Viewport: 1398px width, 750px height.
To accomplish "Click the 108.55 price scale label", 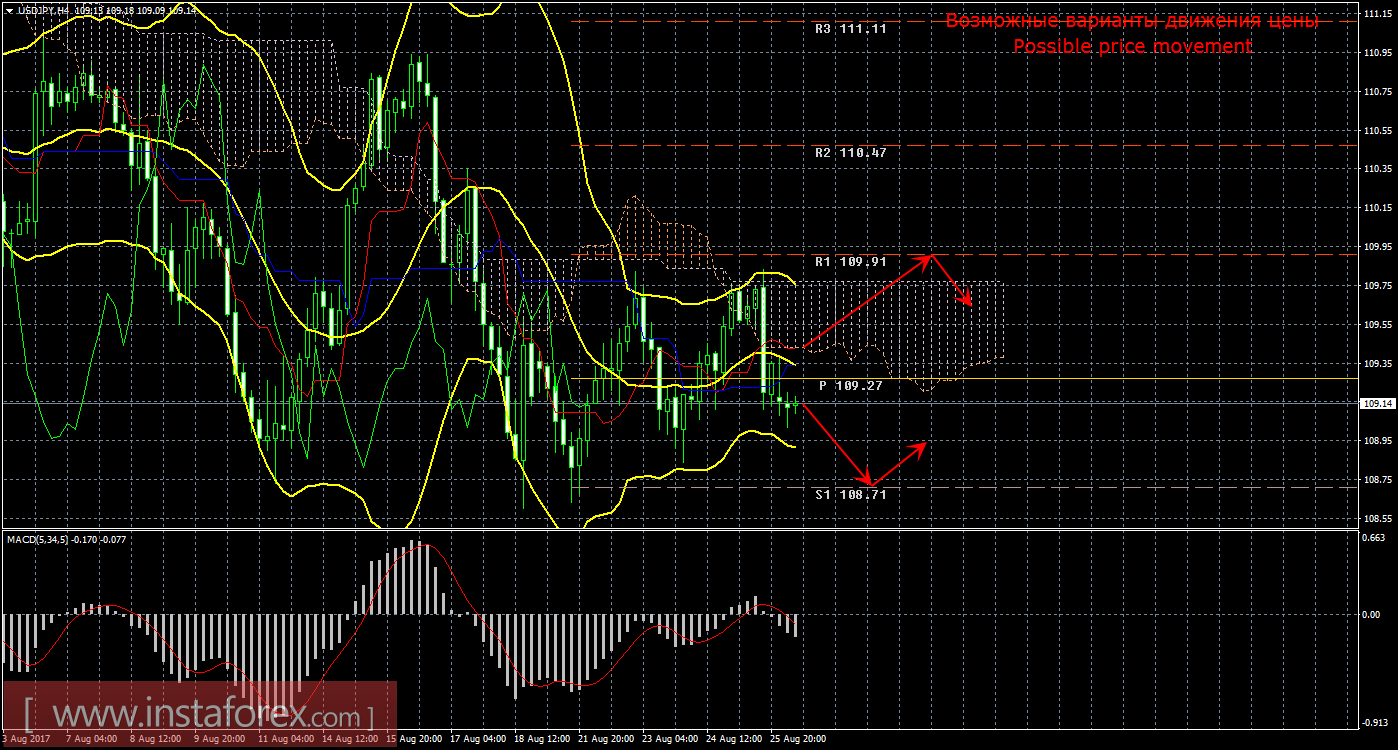I will pos(1377,518).
